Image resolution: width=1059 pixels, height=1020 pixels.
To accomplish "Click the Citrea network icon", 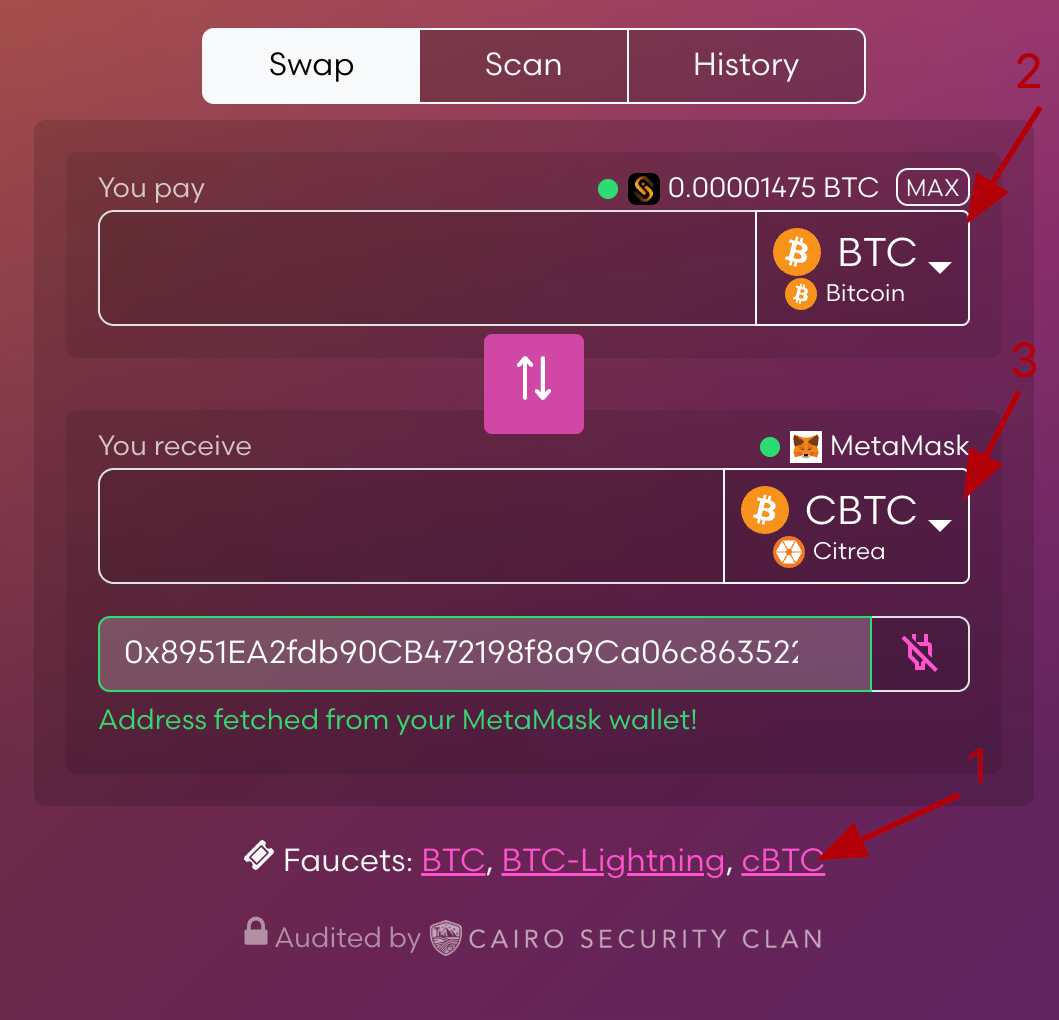I will 789,551.
